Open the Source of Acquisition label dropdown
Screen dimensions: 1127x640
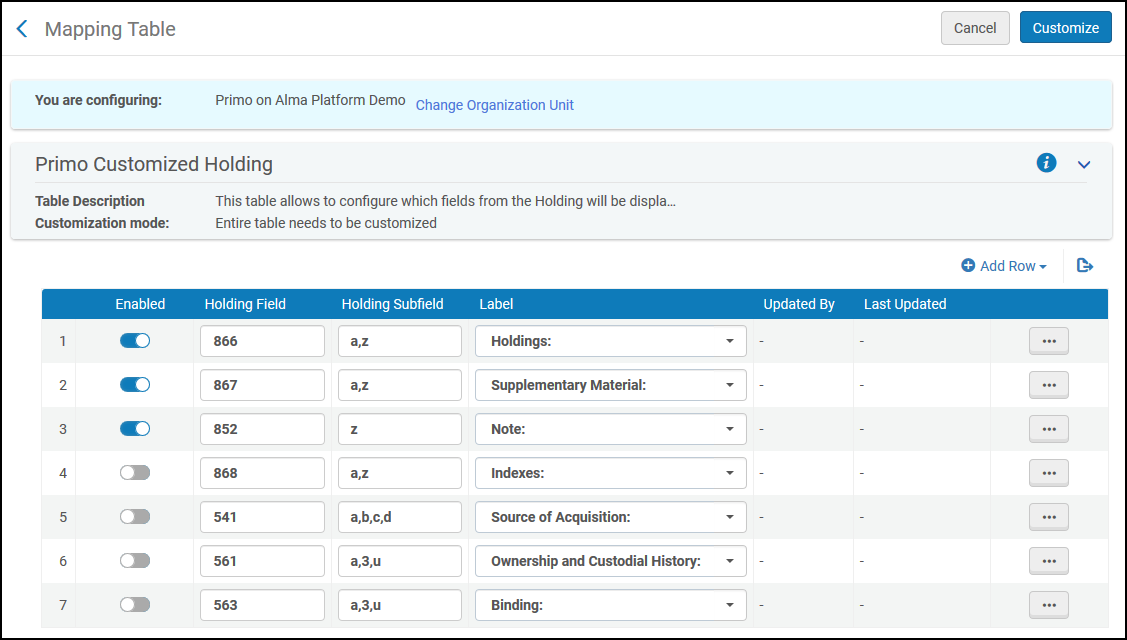tap(610, 517)
